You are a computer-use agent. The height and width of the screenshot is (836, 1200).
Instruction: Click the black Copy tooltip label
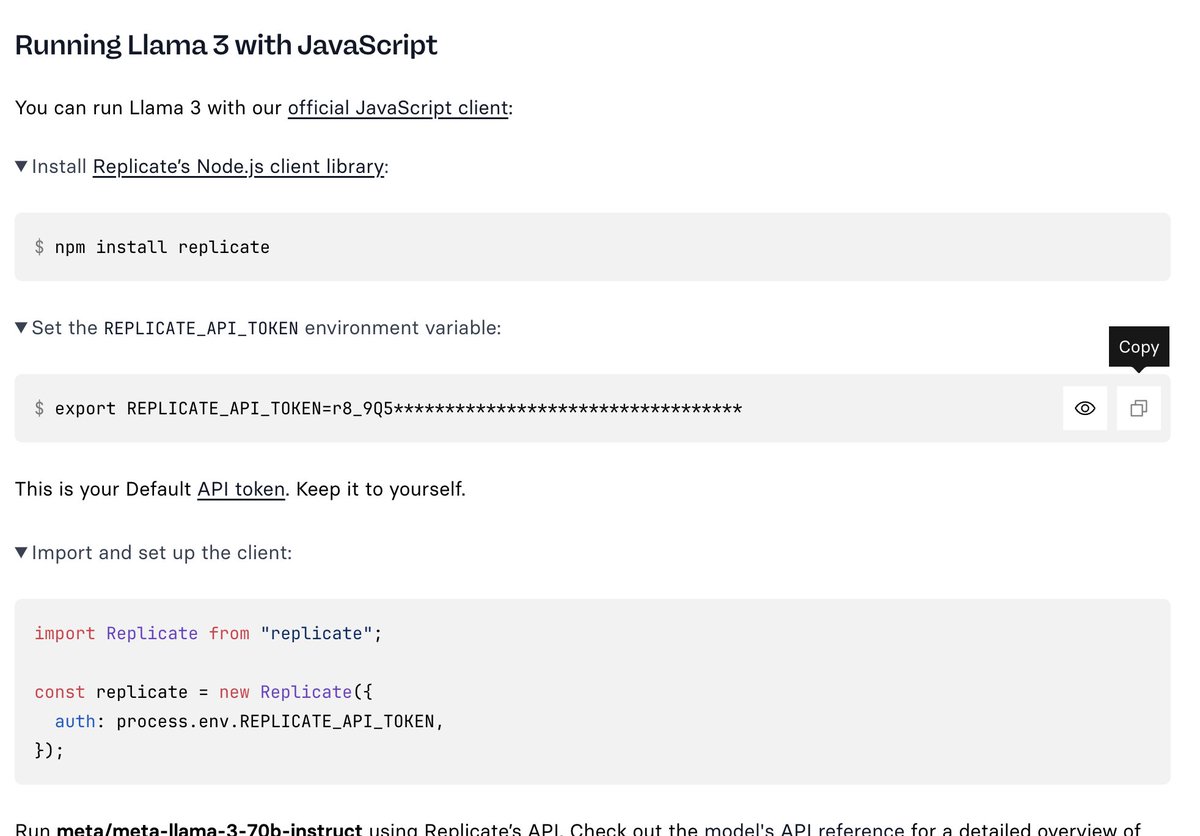pyautogui.click(x=1138, y=347)
